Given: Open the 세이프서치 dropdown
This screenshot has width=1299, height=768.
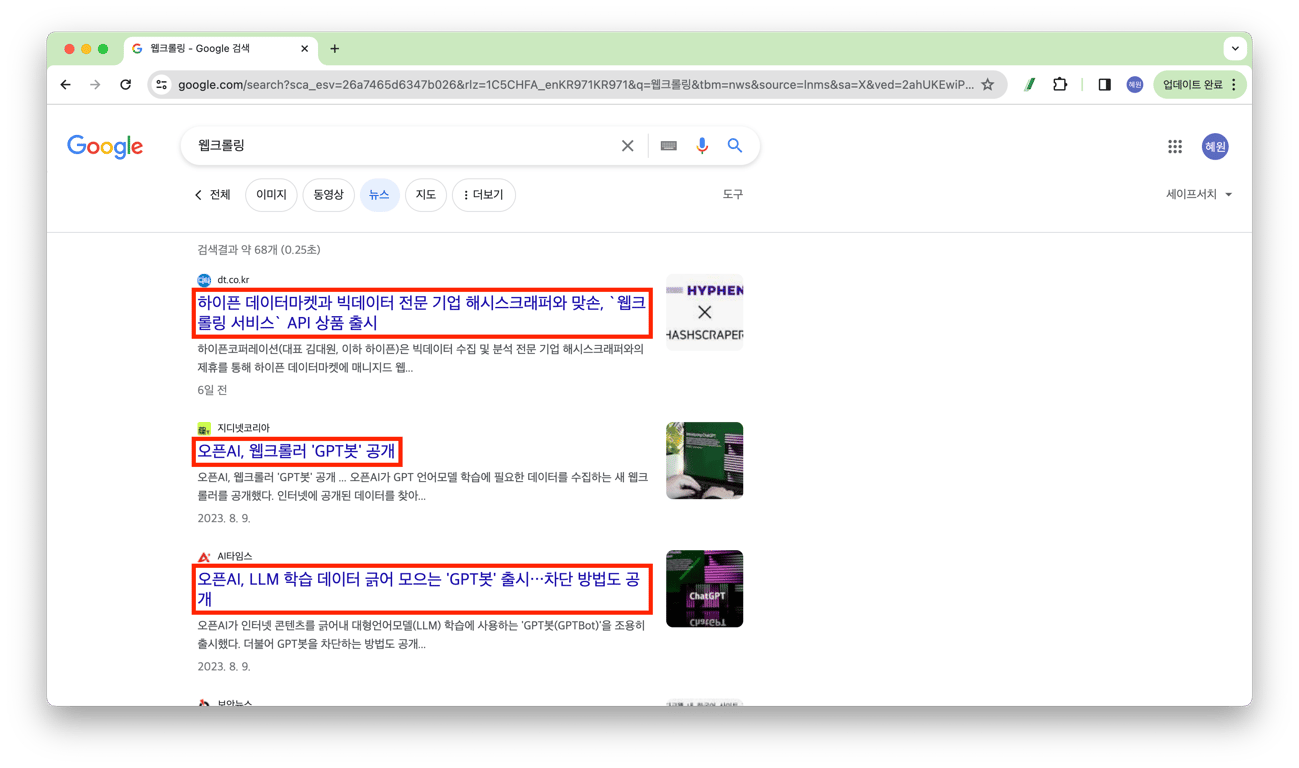Looking at the screenshot, I should (x=1199, y=195).
